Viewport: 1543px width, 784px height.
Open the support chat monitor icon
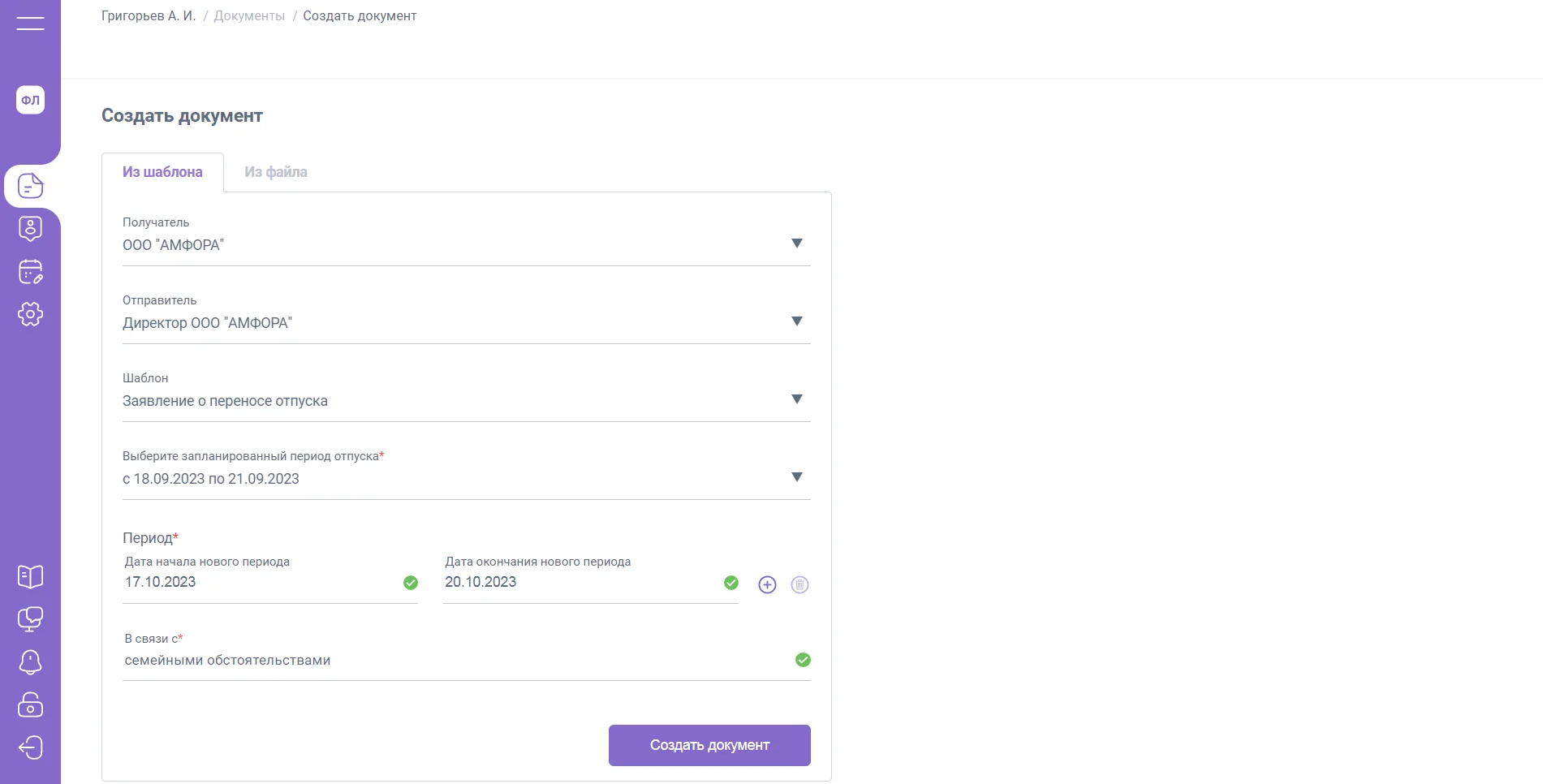(x=30, y=619)
